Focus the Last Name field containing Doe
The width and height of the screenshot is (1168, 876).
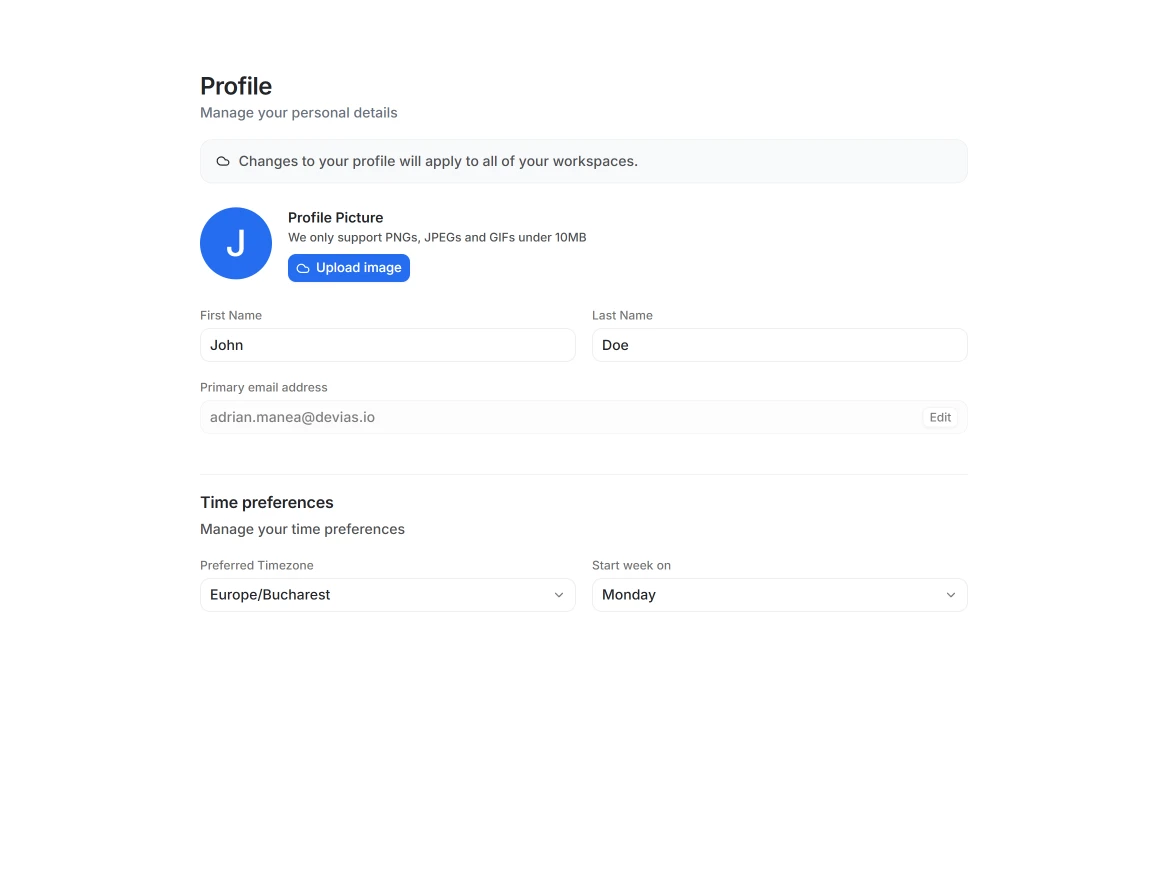coord(779,345)
